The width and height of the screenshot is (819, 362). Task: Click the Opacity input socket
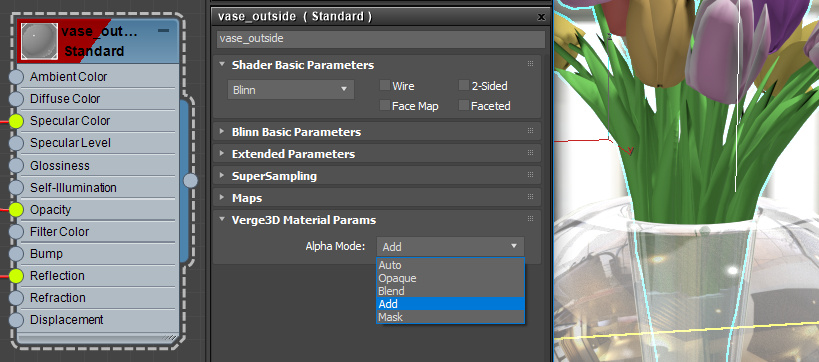[x=17, y=210]
